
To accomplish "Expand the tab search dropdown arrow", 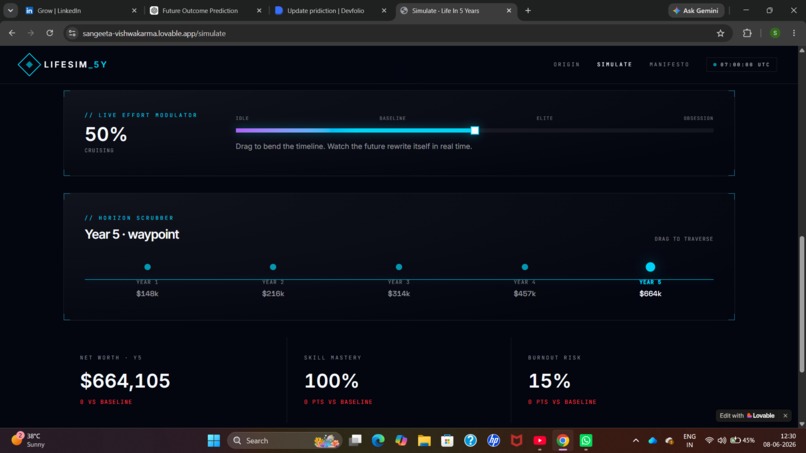I will point(10,10).
